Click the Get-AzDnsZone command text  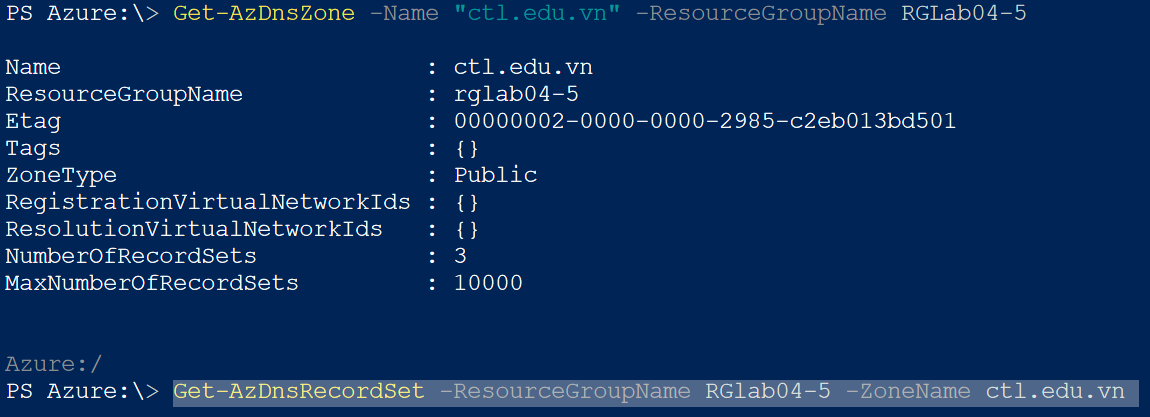coord(264,13)
